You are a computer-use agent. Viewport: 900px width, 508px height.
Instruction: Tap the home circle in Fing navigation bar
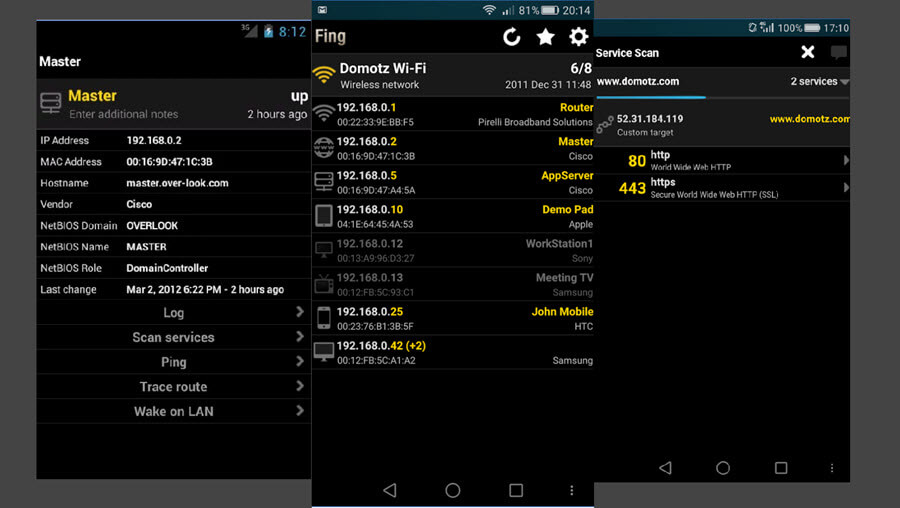pos(453,490)
